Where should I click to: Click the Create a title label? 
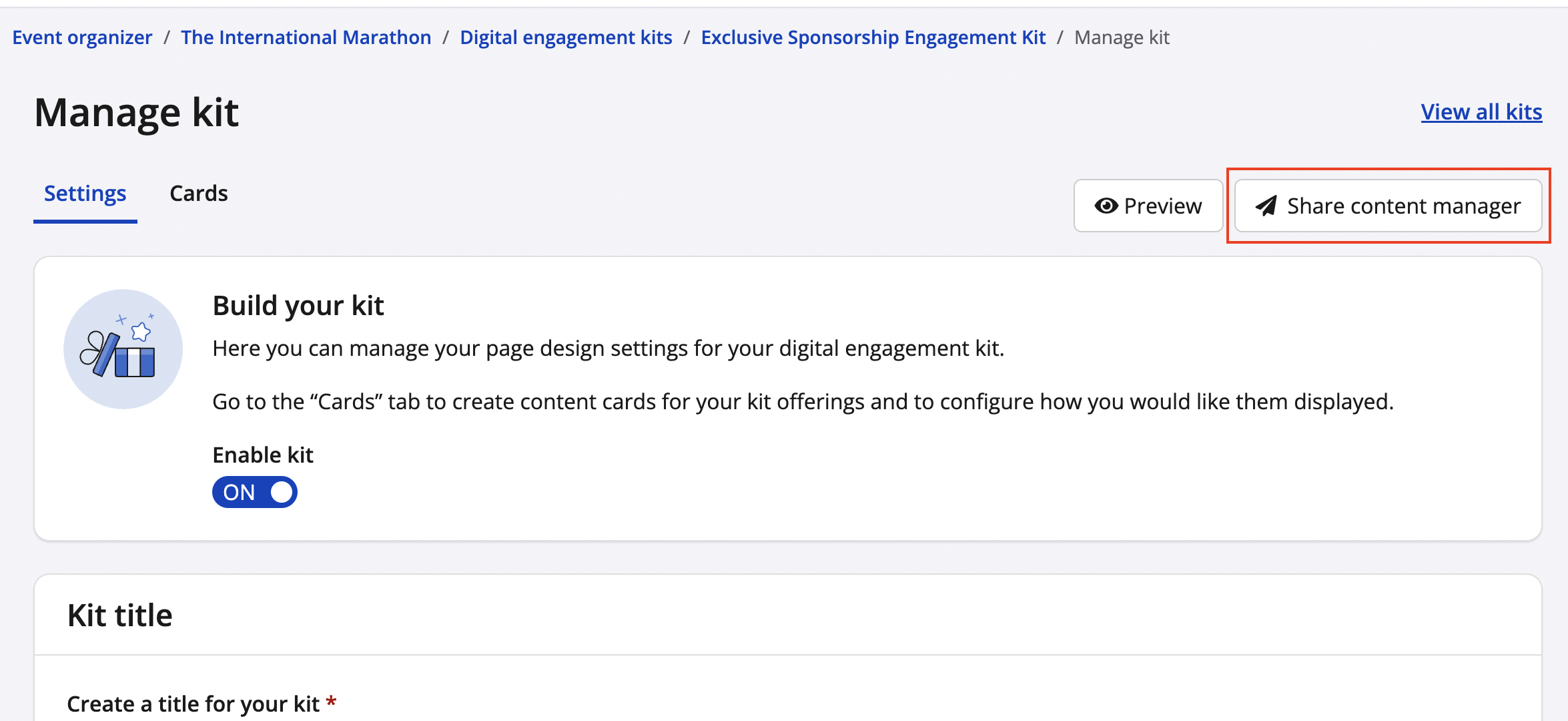coord(193,704)
